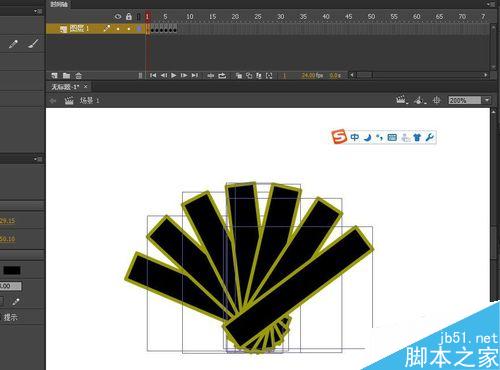Open the tools panel options menu
This screenshot has height=370, width=500.
tap(38, 11)
